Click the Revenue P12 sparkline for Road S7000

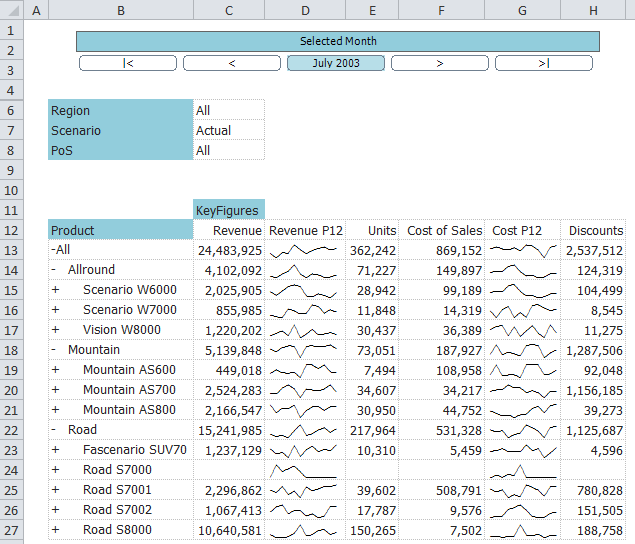coord(305,470)
